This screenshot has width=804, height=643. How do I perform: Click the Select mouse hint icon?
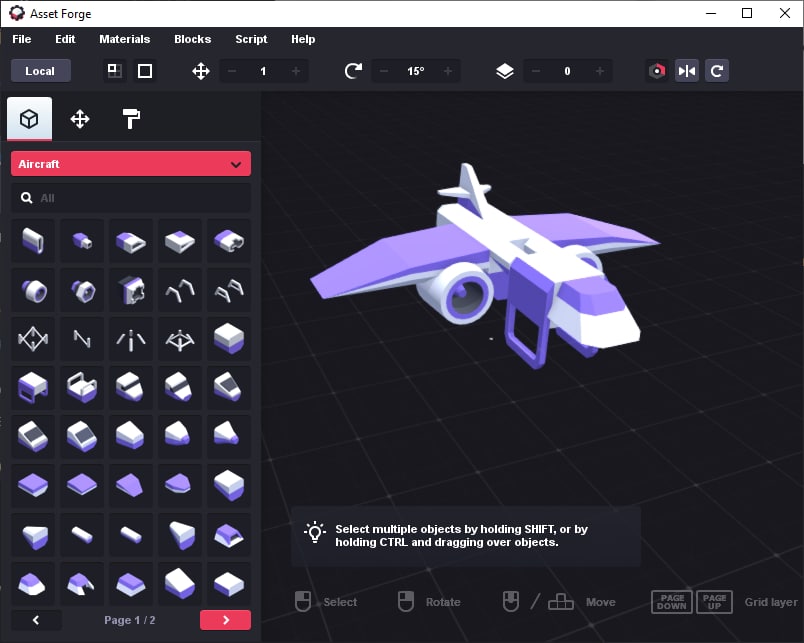click(303, 601)
